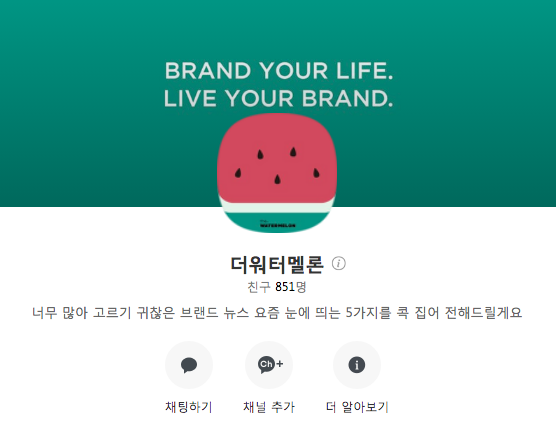Click the LIVE YOUR BRAND. banner text

(278, 98)
